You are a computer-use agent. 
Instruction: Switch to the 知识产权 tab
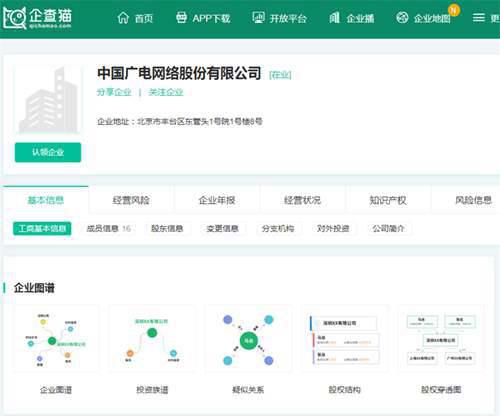coord(388,200)
